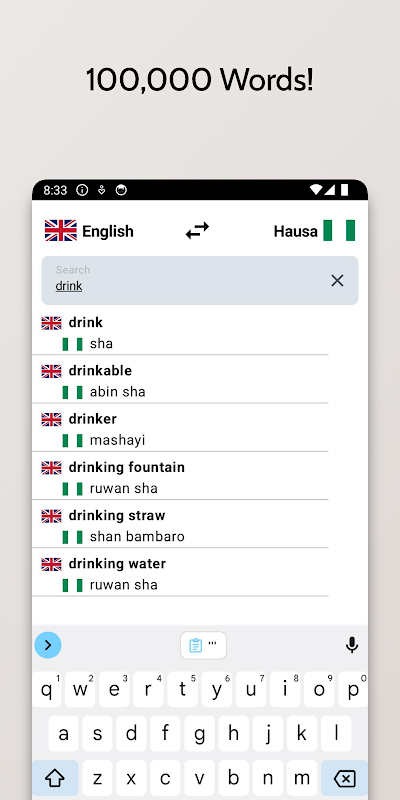The width and height of the screenshot is (400, 800).
Task: Open the 'drink' result entry
Action: 180,333
